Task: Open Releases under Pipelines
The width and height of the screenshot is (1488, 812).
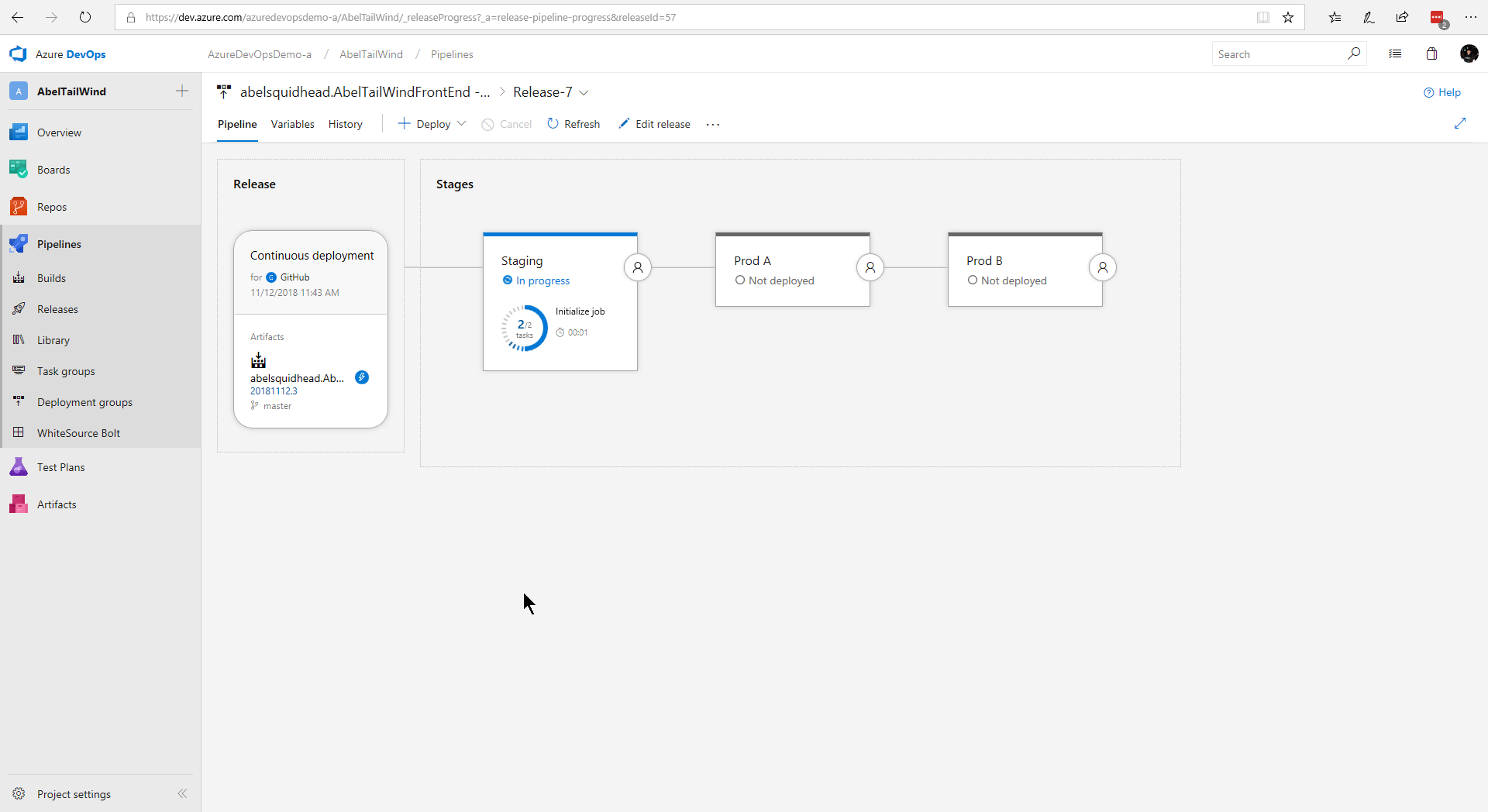Action: click(57, 309)
